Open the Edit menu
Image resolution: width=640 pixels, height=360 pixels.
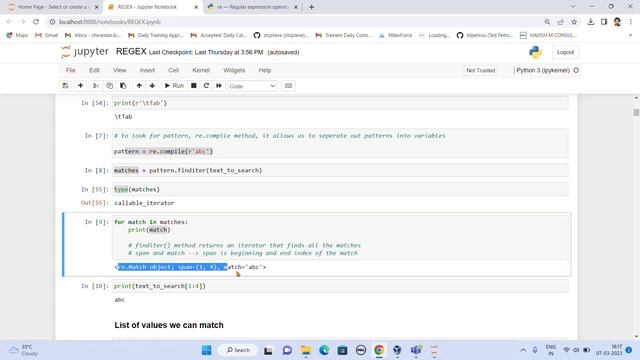coord(94,70)
